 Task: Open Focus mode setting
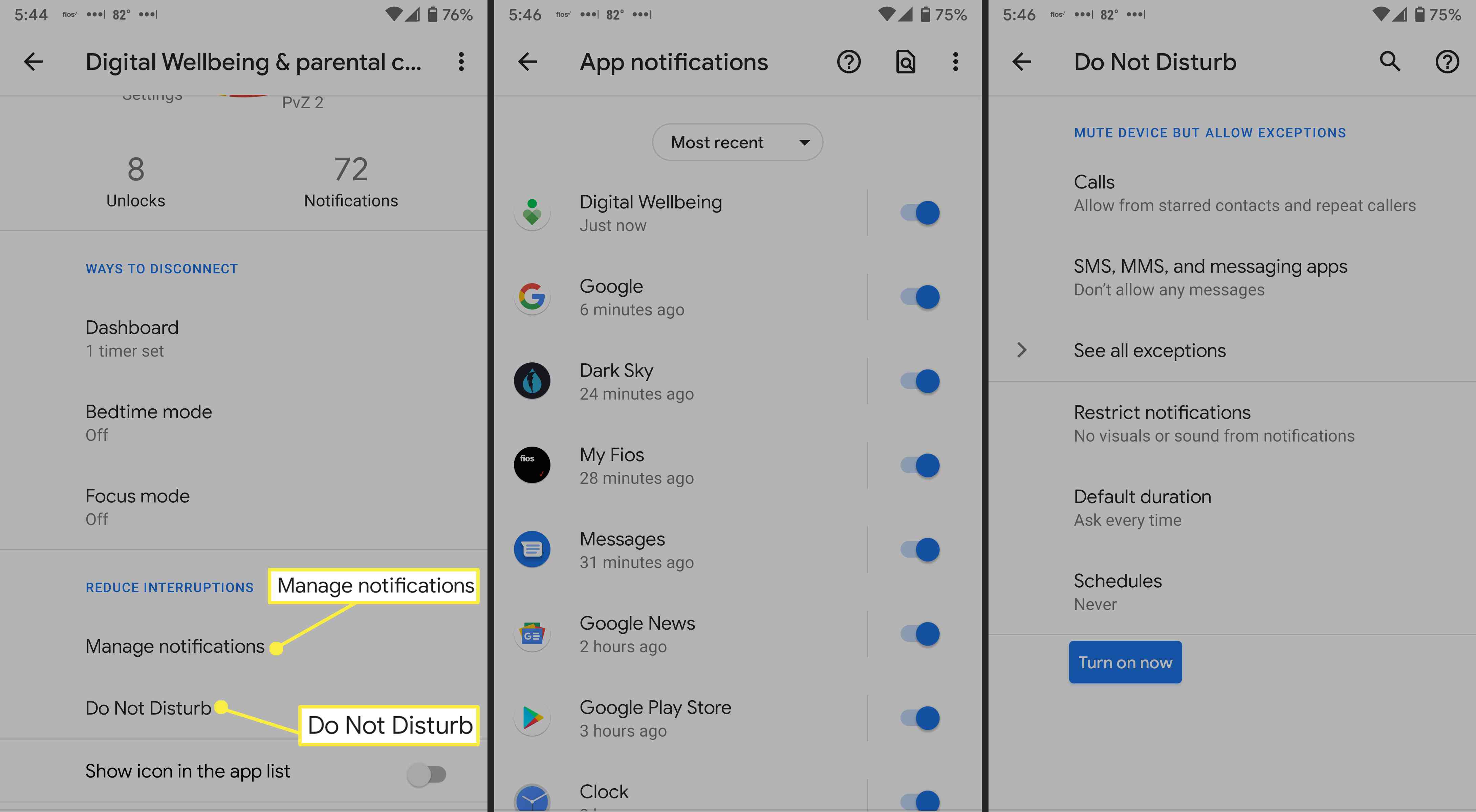pos(243,507)
